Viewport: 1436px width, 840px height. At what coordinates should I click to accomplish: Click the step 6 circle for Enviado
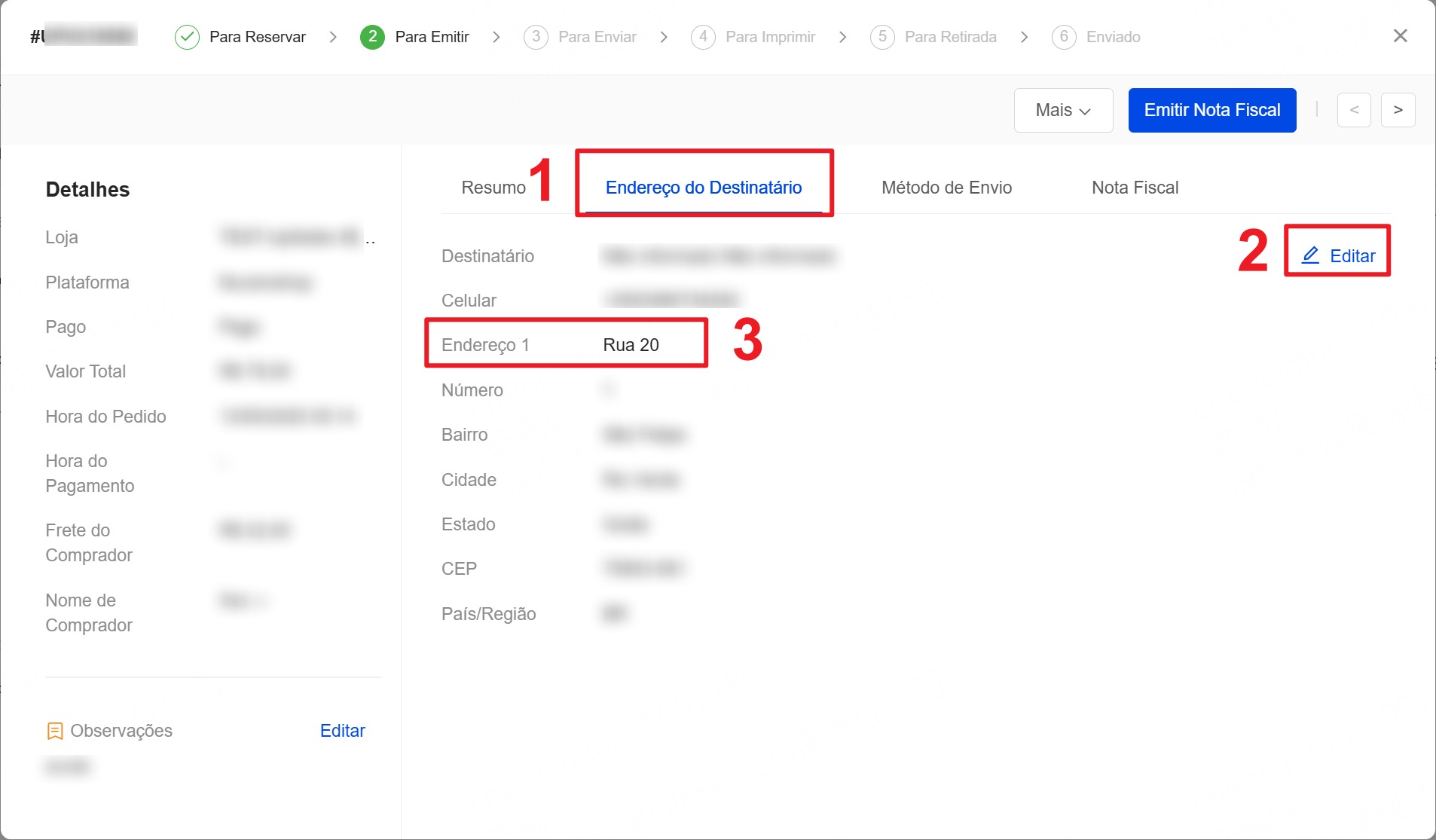tap(1065, 36)
